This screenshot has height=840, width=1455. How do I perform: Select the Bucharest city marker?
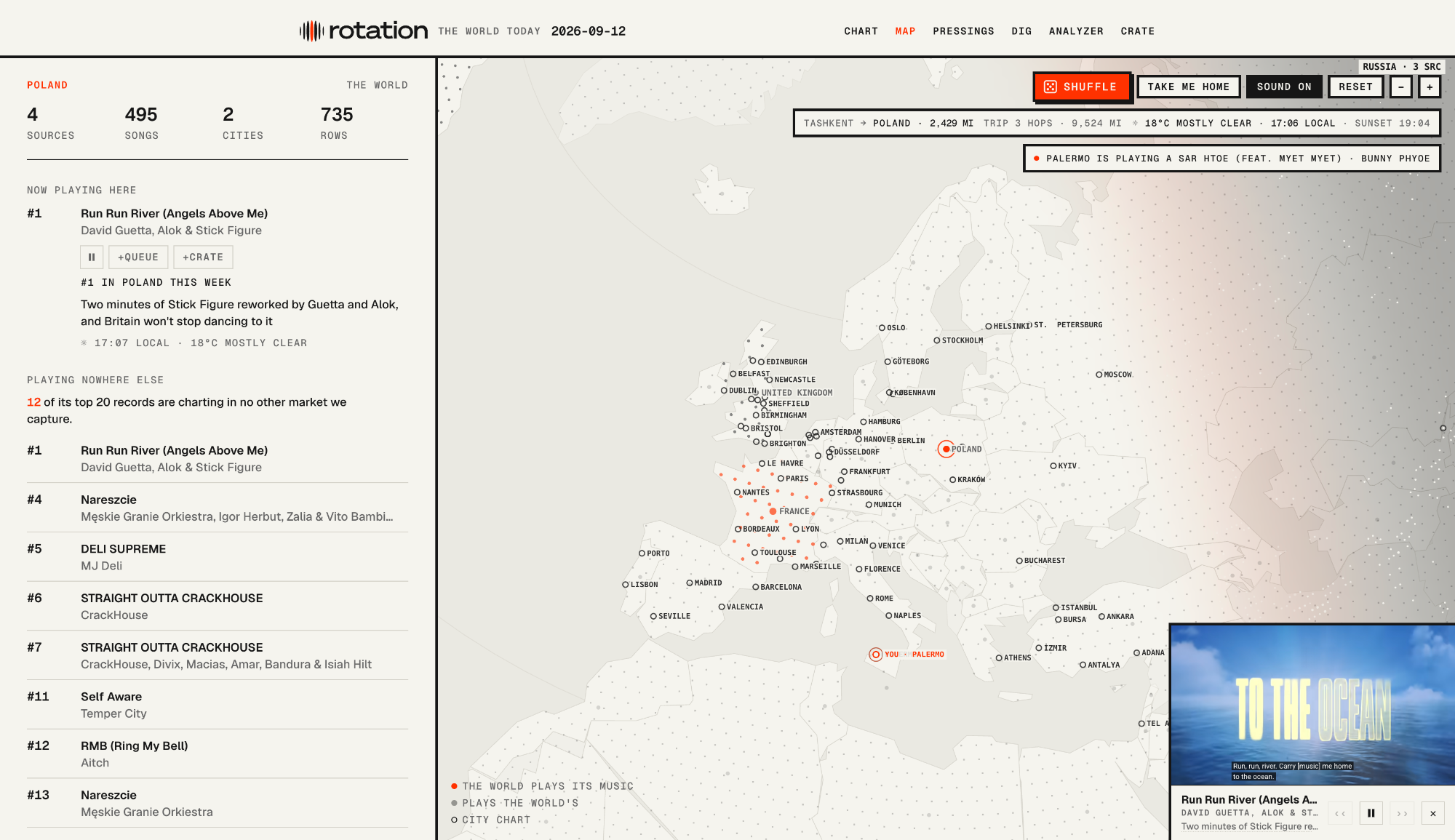(1019, 561)
